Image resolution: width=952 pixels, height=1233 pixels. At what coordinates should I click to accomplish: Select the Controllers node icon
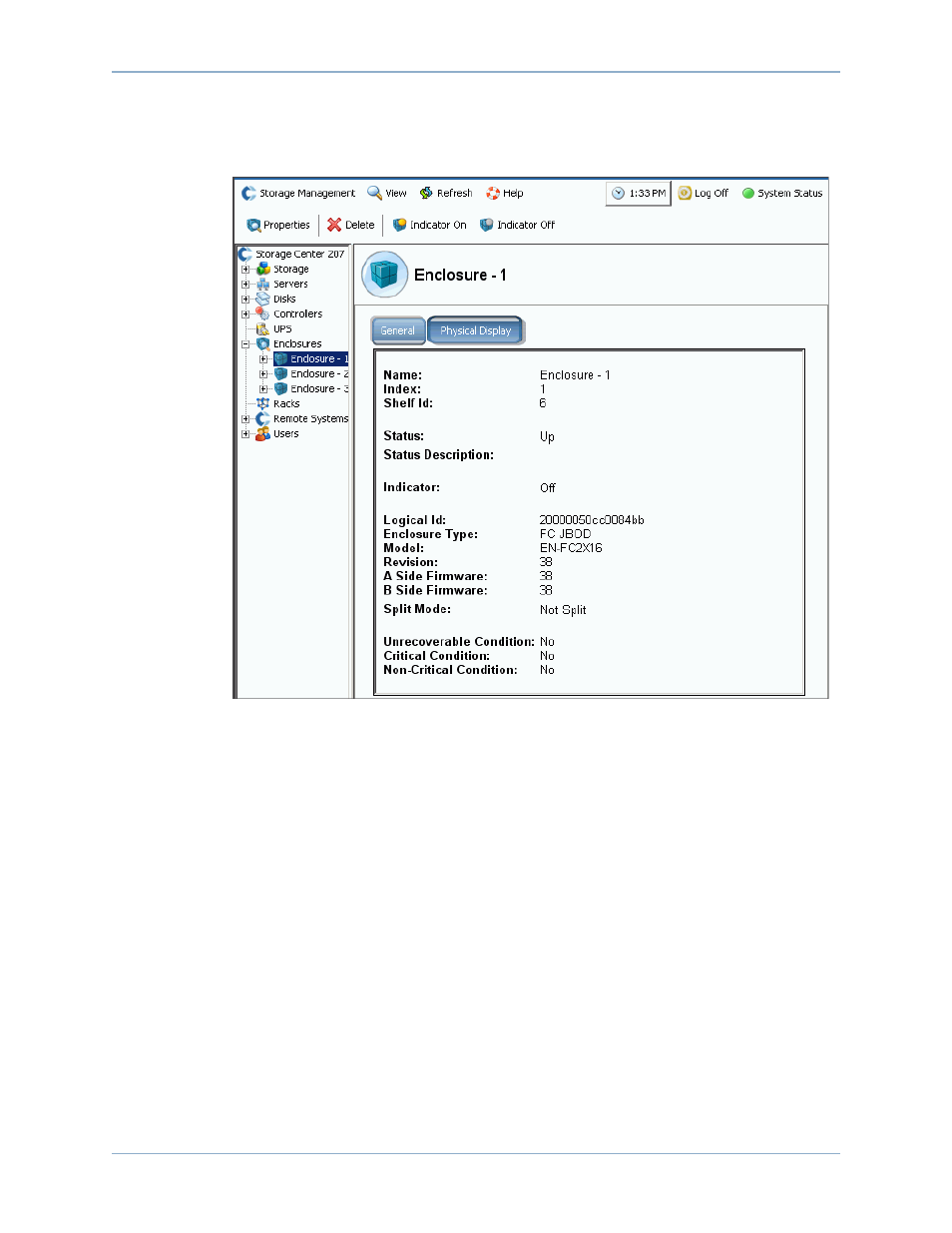pyautogui.click(x=263, y=314)
